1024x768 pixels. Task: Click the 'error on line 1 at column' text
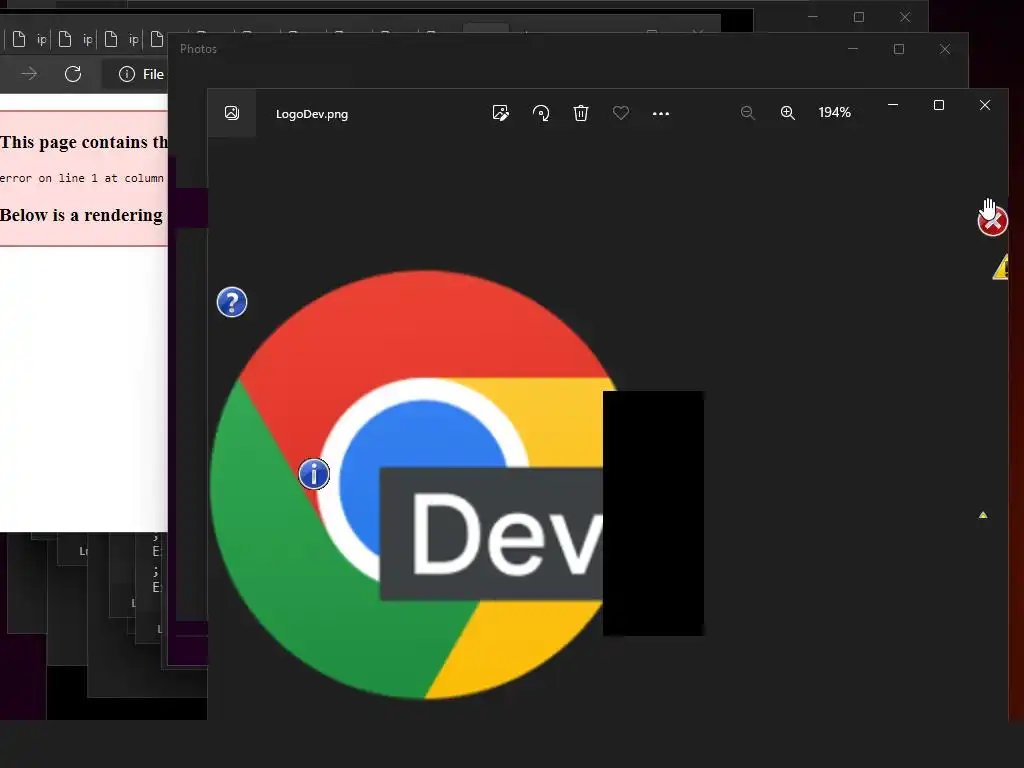tap(82, 178)
